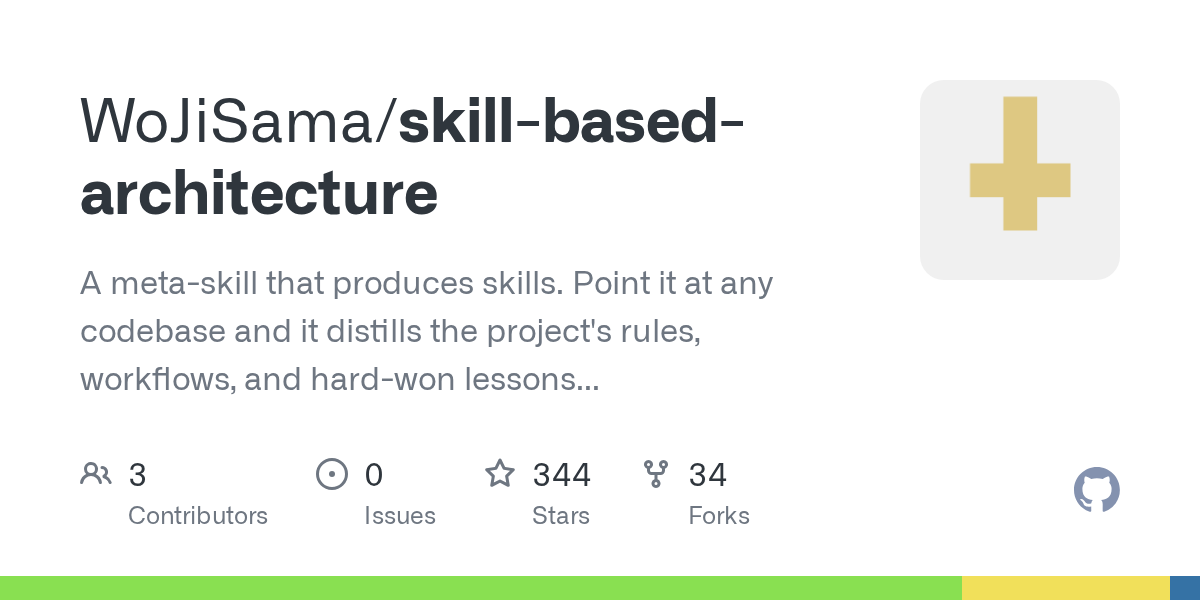Select the issues count 0
1200x600 pixels.
click(x=374, y=475)
